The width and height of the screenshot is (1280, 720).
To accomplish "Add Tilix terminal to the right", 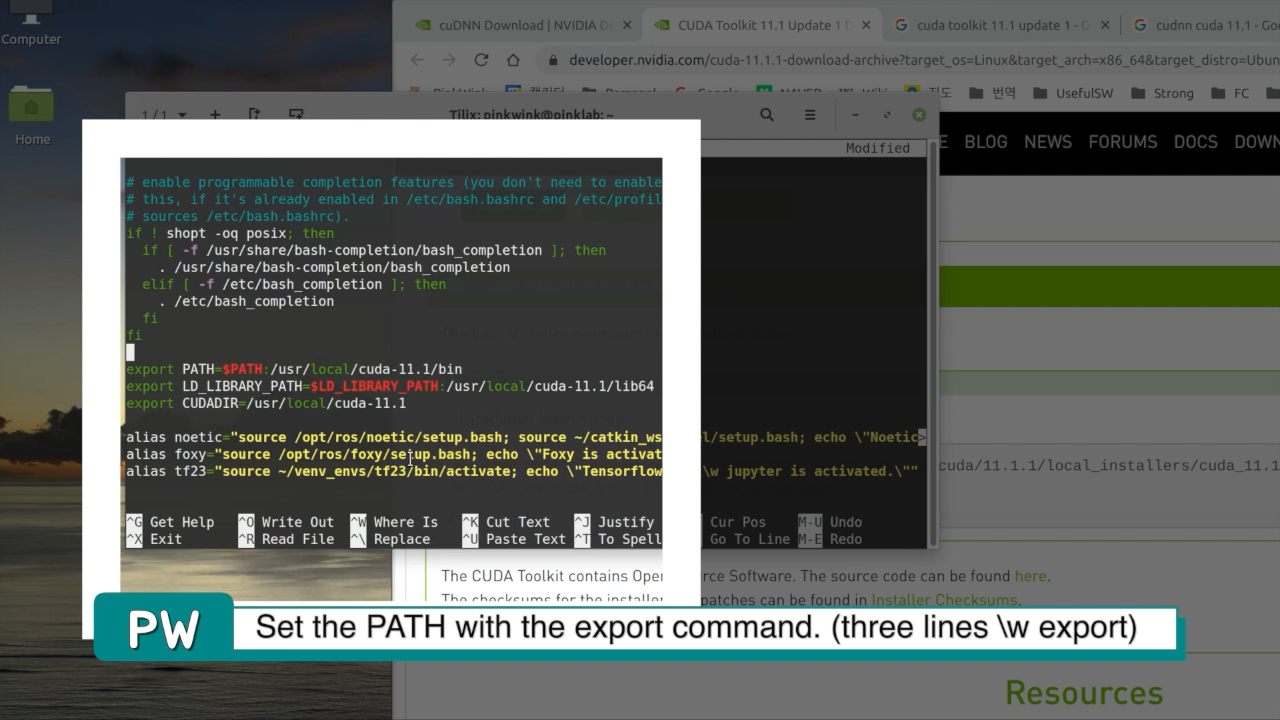I will click(254, 115).
